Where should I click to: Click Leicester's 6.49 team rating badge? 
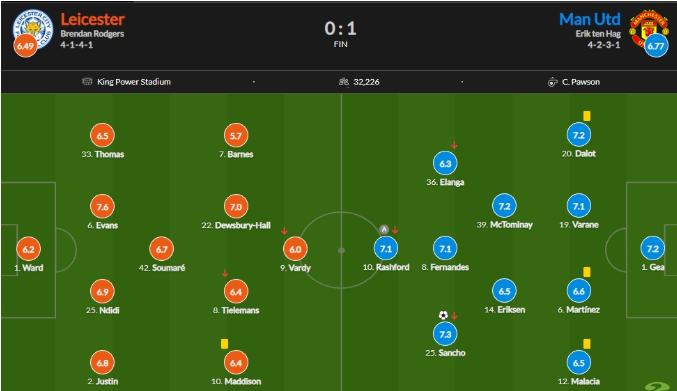25,46
